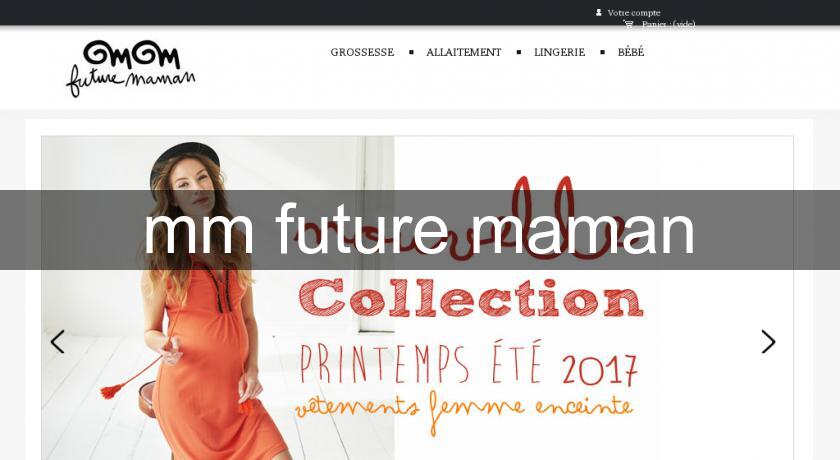This screenshot has width=840, height=460.
Task: Click the square bullet after ALLAITEMENT
Action: (x=519, y=52)
